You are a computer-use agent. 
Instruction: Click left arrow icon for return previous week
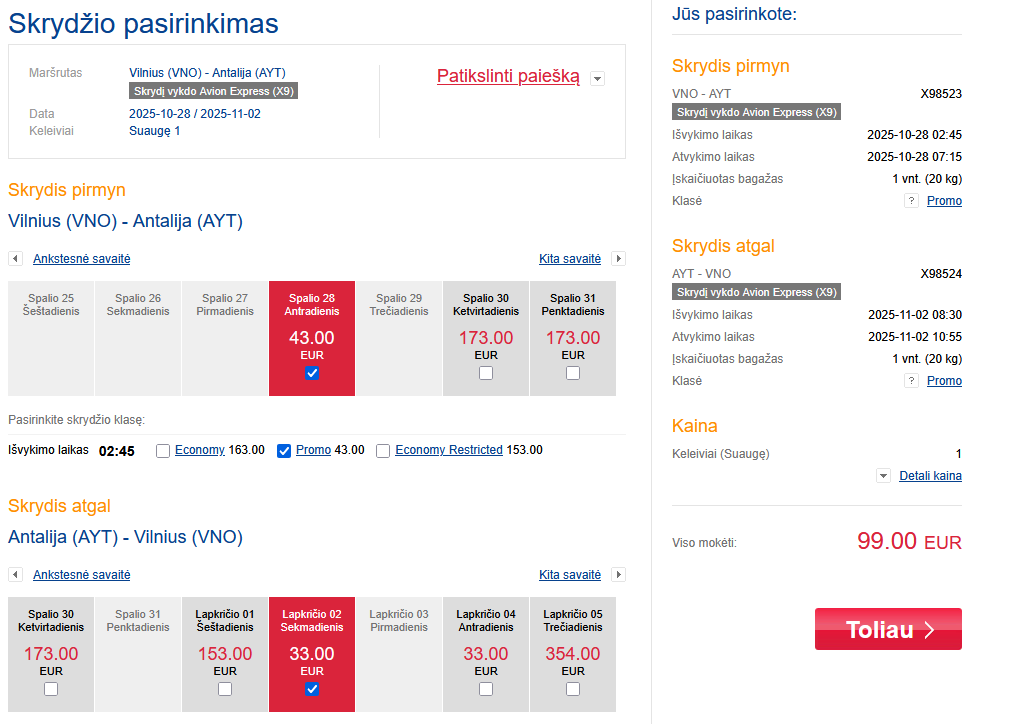tap(16, 575)
